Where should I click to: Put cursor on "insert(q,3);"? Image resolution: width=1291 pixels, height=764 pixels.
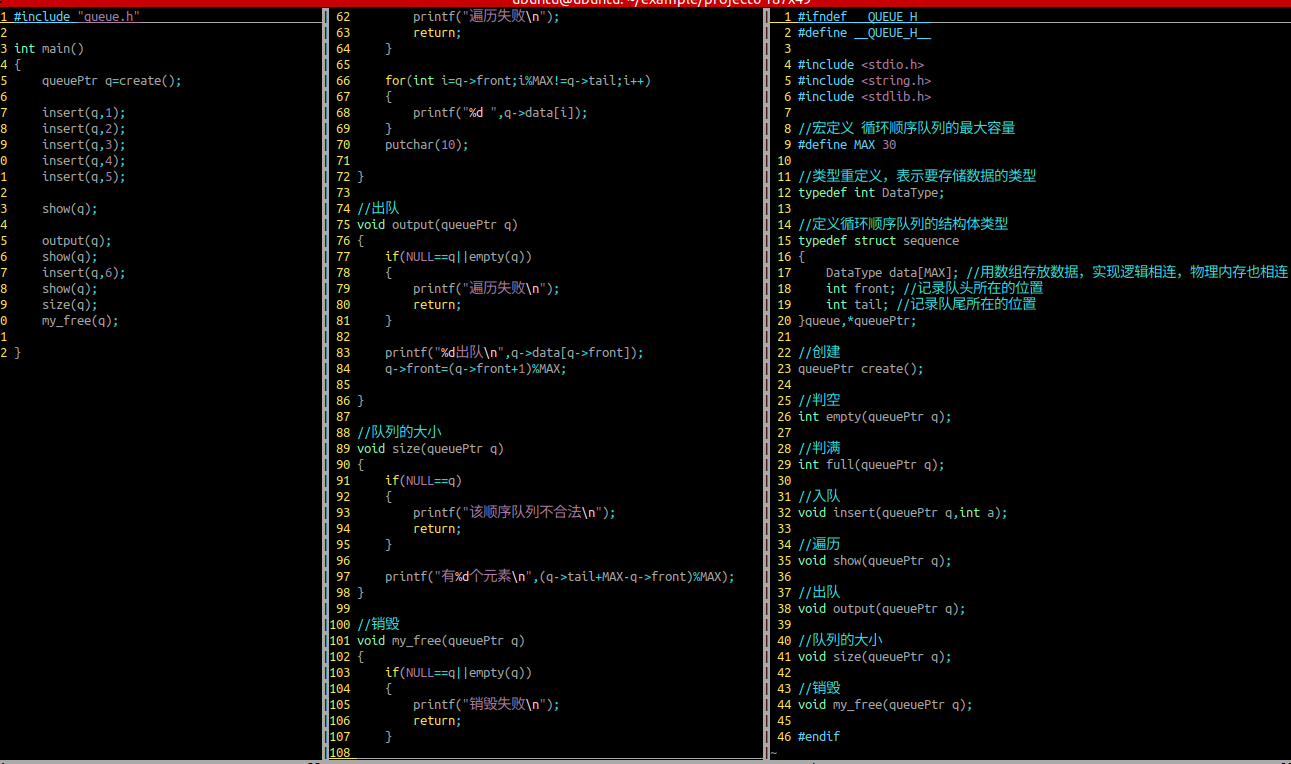(x=84, y=145)
